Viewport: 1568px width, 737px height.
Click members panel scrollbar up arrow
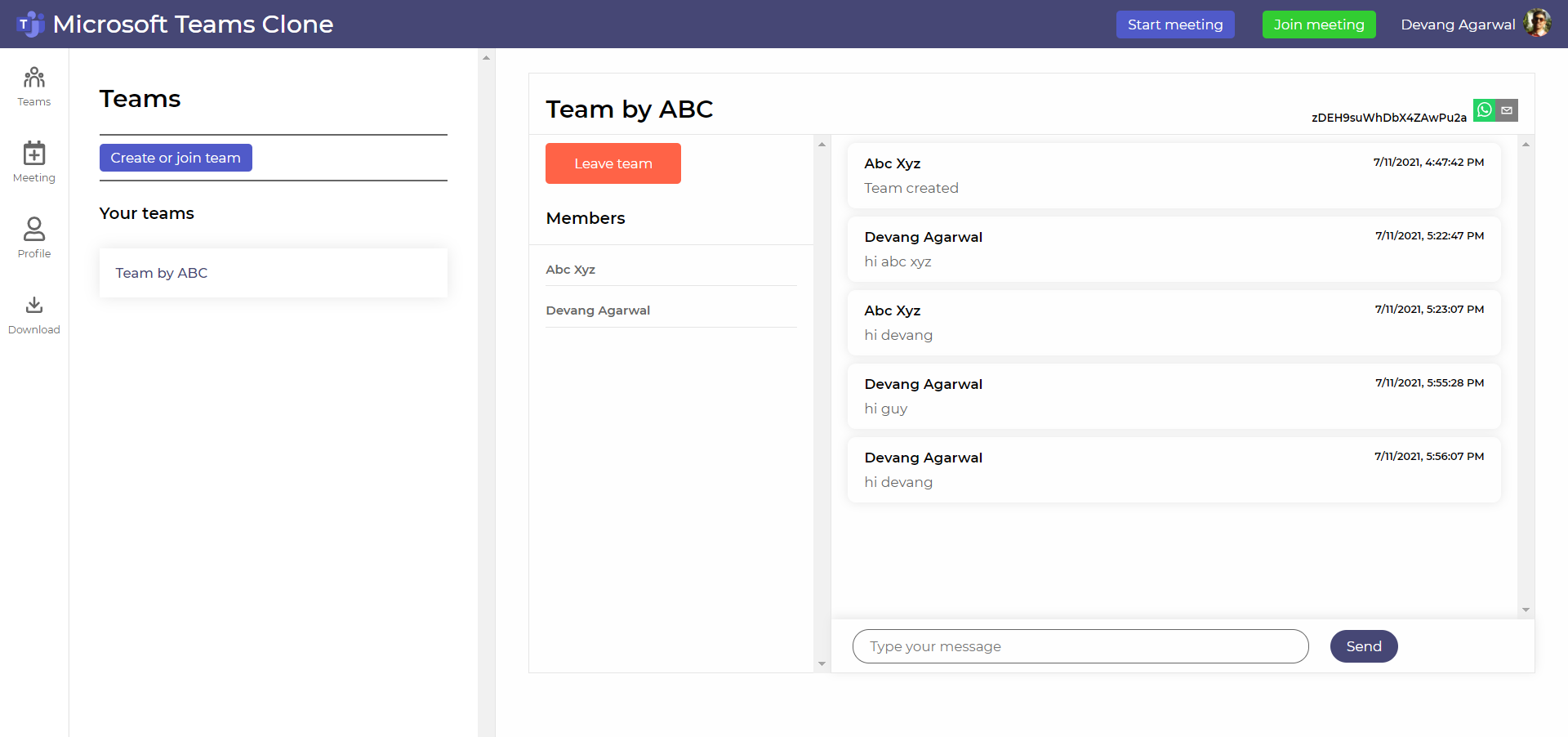coord(822,145)
